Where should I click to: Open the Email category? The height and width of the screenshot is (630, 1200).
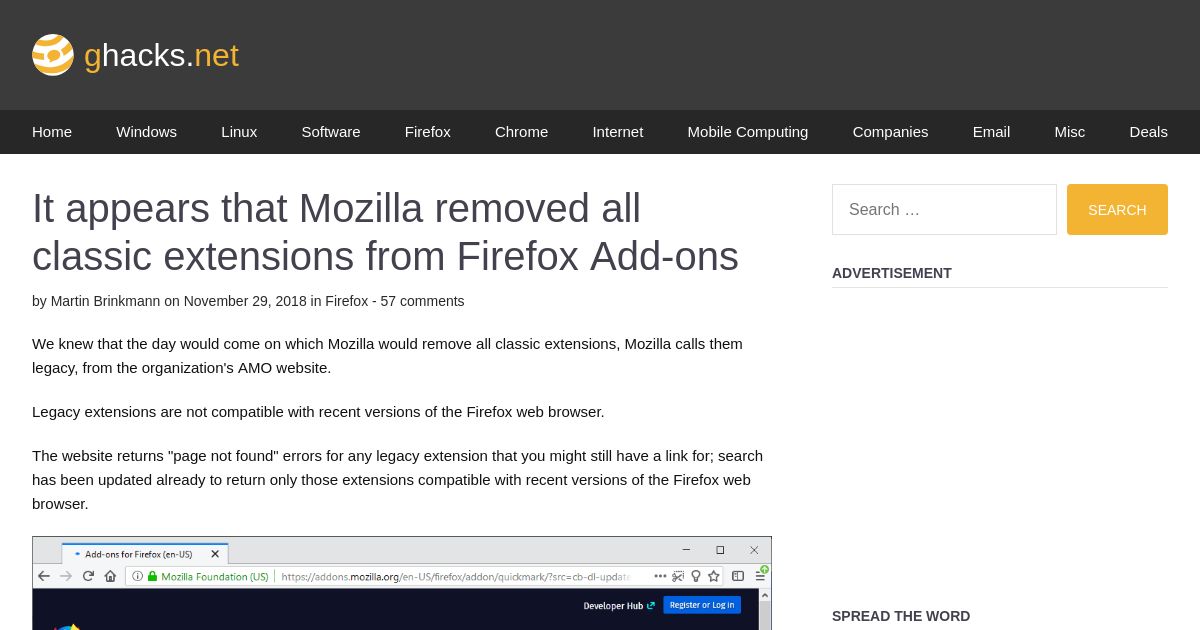point(991,132)
